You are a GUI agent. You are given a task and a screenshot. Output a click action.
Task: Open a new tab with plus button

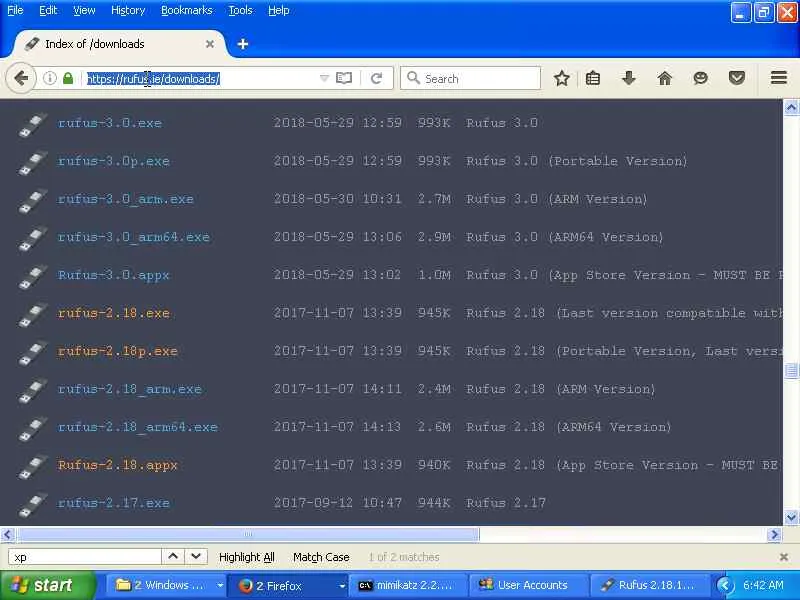(243, 44)
